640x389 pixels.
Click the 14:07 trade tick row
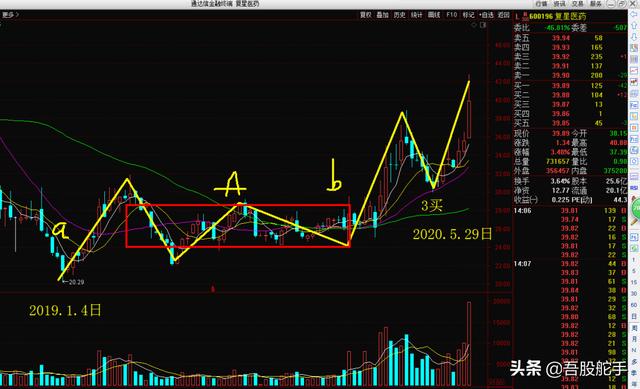(570, 264)
